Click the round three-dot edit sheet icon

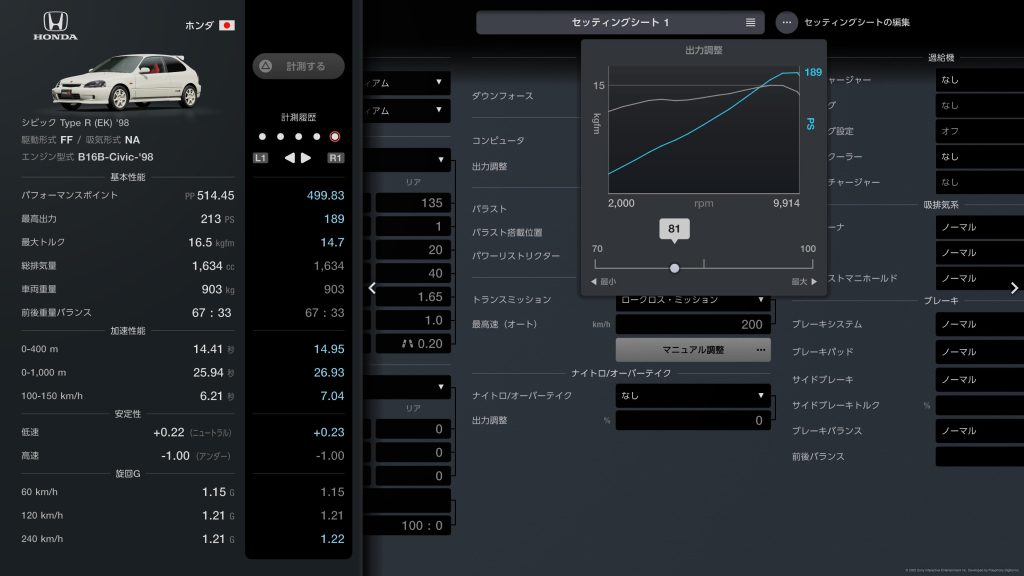pyautogui.click(x=786, y=22)
